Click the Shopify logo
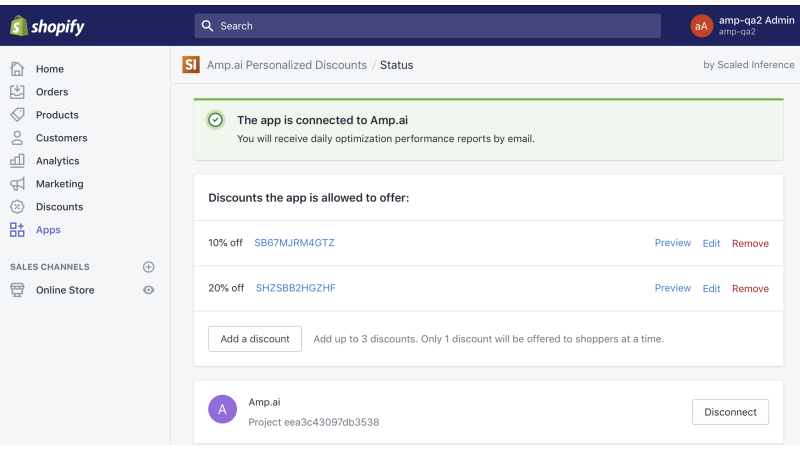The height and width of the screenshot is (450, 800). point(47,26)
